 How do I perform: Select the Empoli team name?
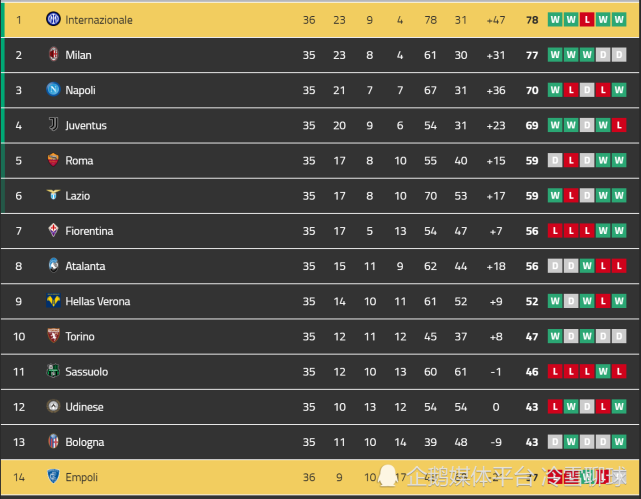(81, 477)
